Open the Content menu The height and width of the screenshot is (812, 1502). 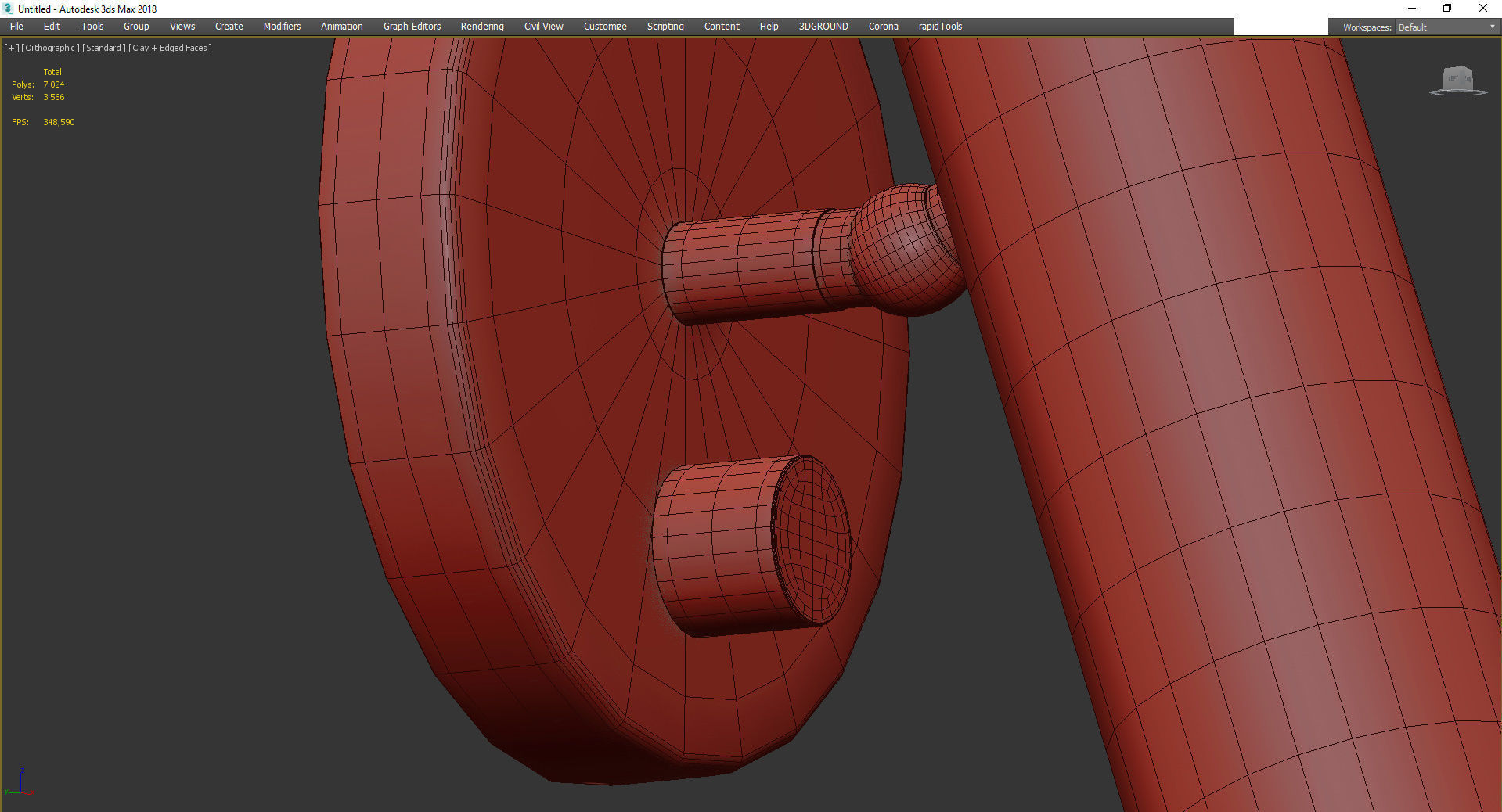tap(722, 27)
